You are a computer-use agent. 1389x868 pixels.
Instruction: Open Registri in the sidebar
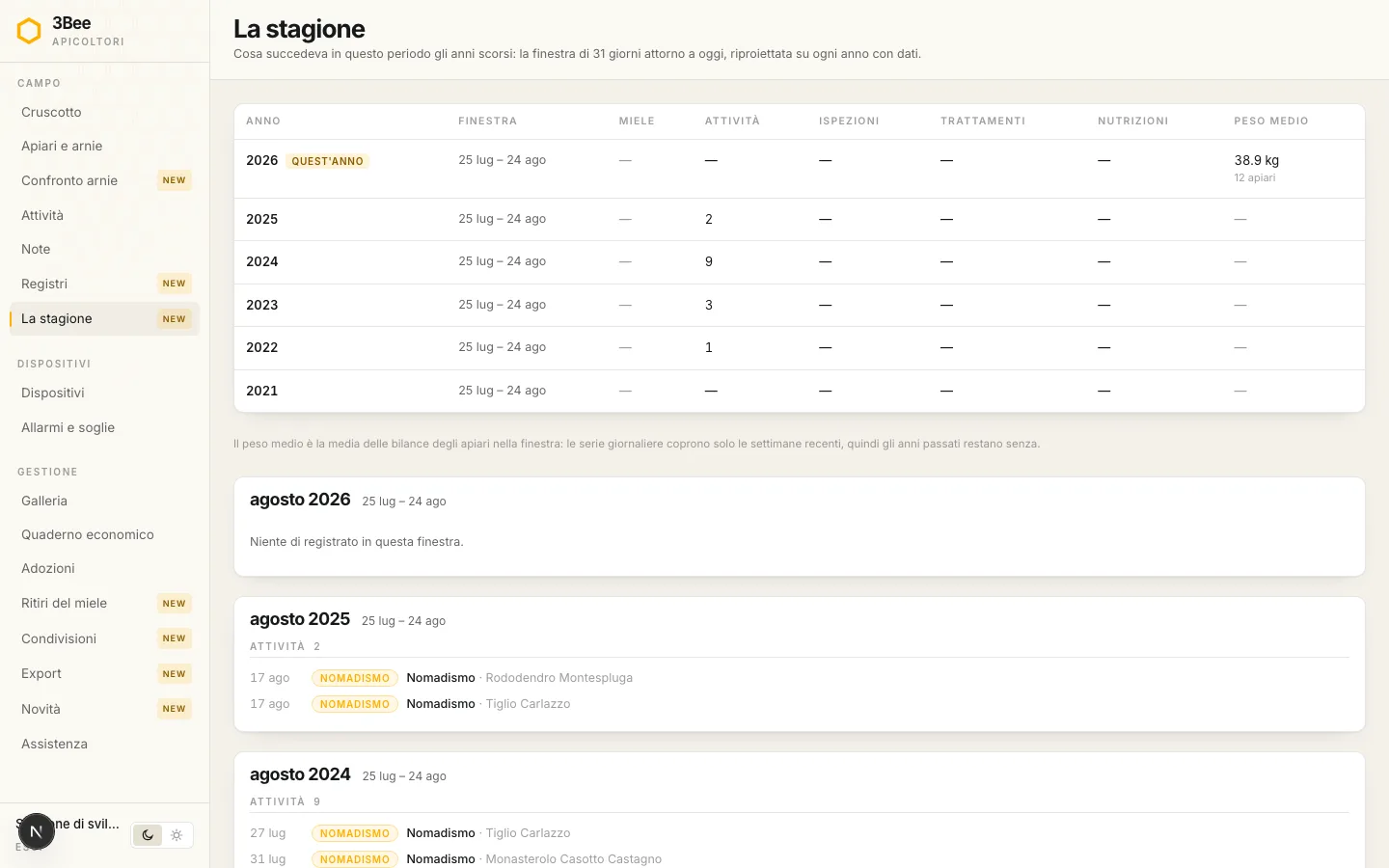[x=104, y=284]
